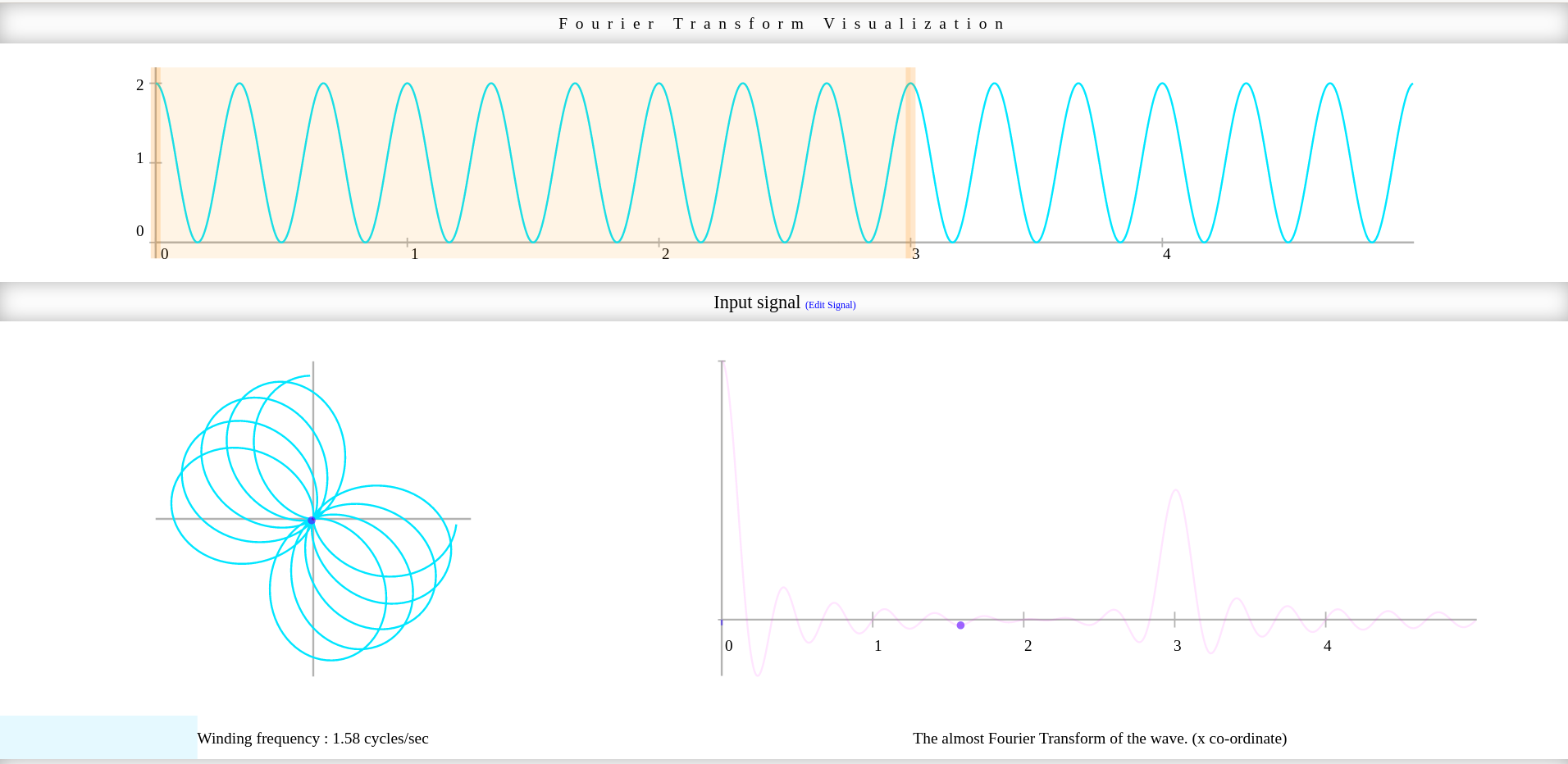Click the Winding frequency readout text

tap(312, 739)
